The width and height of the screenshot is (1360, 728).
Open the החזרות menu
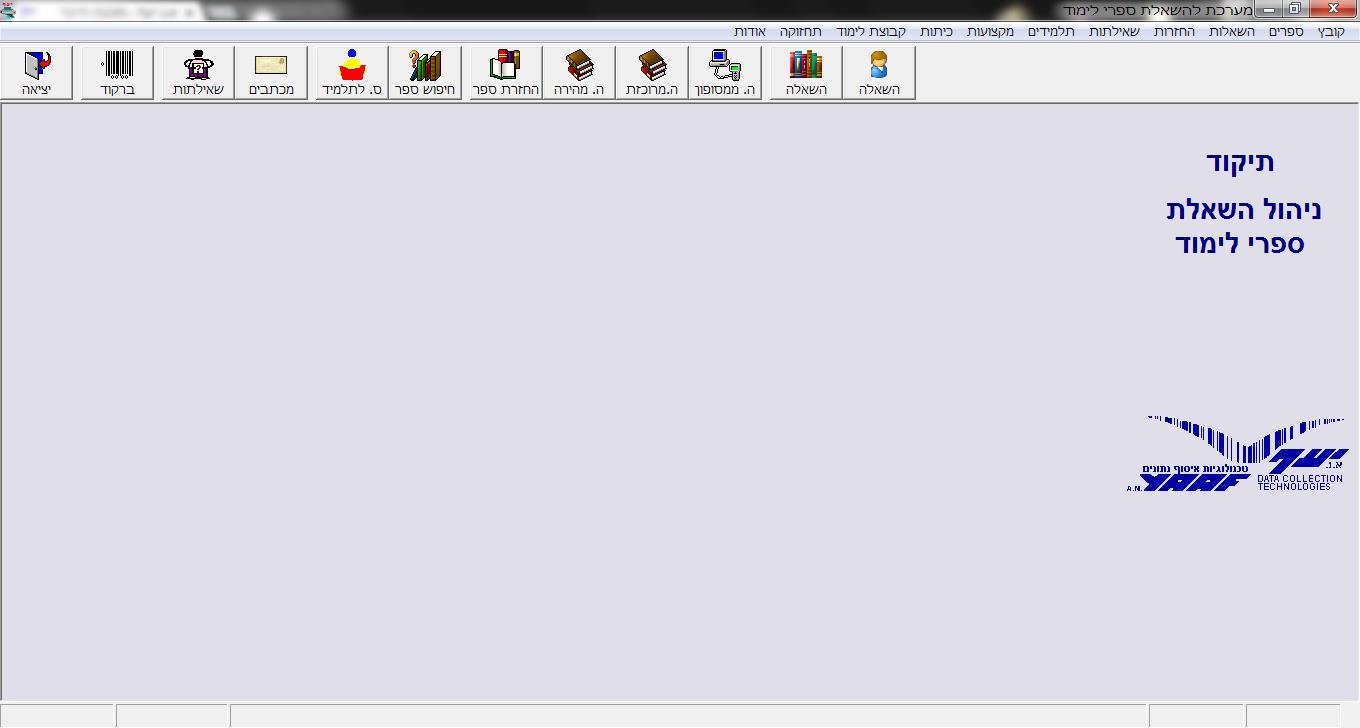(1174, 32)
